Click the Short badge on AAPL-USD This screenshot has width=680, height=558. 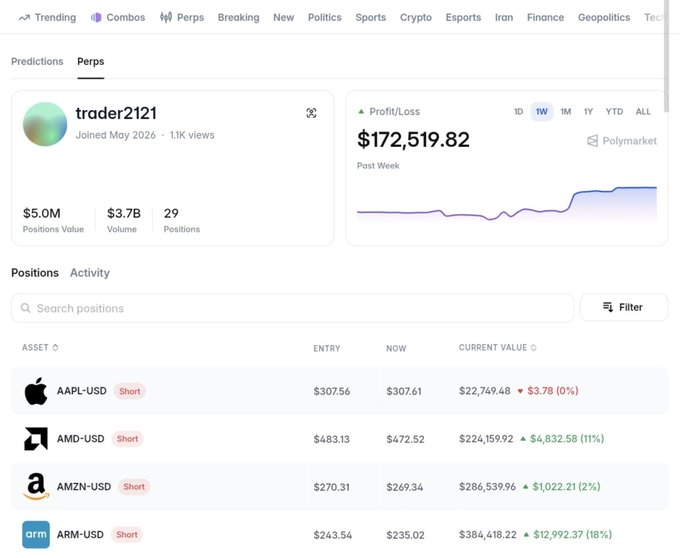click(x=130, y=391)
